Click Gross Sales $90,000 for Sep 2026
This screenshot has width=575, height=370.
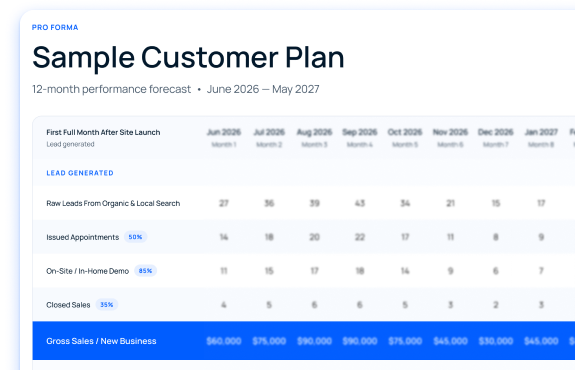pos(360,341)
